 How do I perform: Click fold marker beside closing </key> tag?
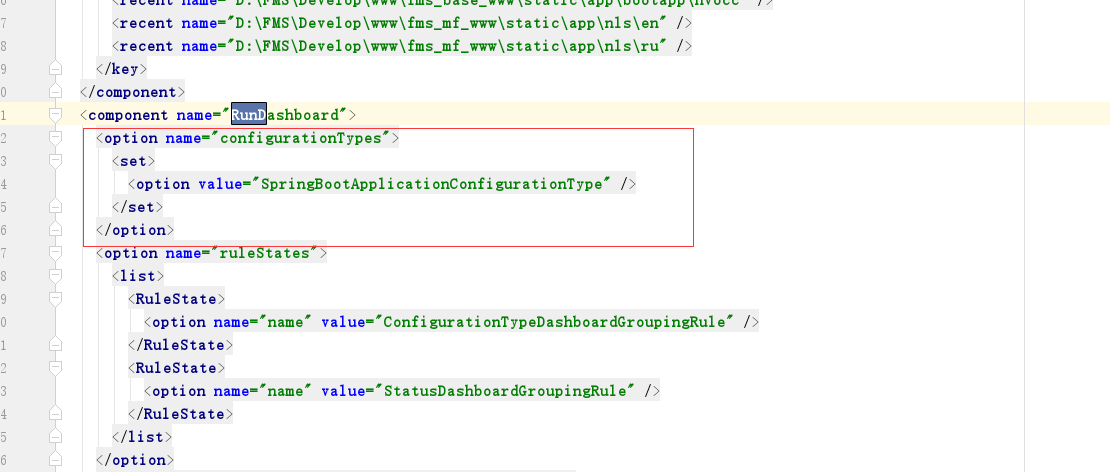click(55, 69)
